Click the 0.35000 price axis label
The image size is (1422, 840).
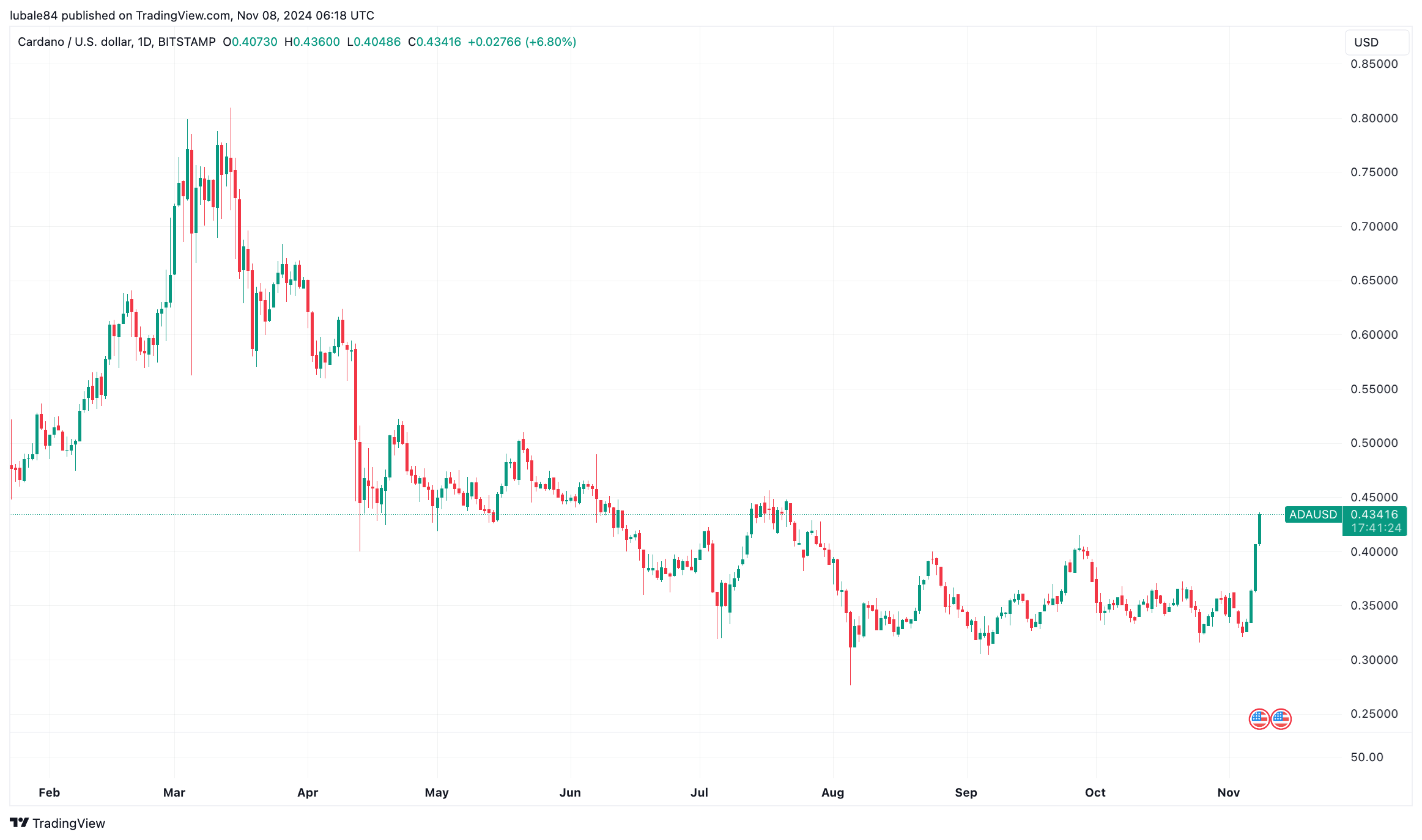[x=1374, y=605]
